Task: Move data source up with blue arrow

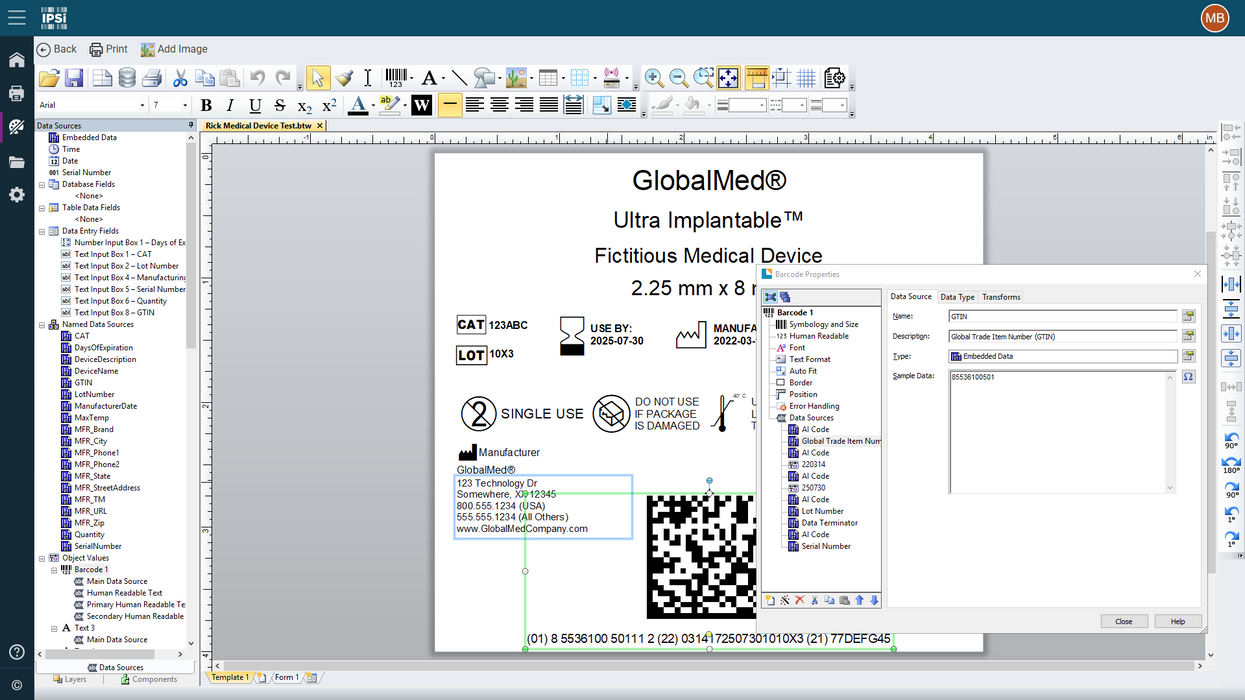Action: (859, 600)
